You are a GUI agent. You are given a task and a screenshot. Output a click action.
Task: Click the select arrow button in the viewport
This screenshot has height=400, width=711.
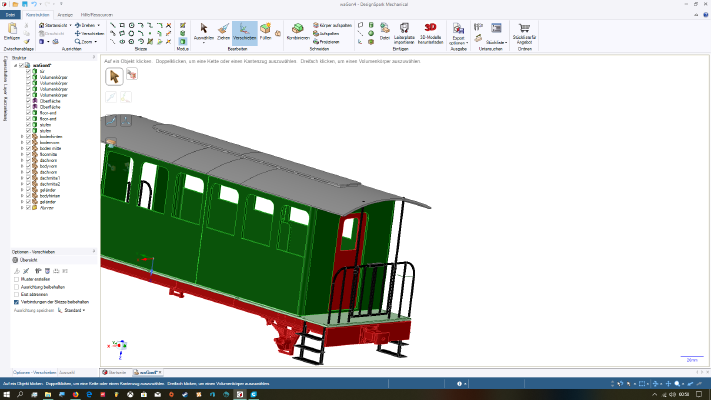(114, 77)
